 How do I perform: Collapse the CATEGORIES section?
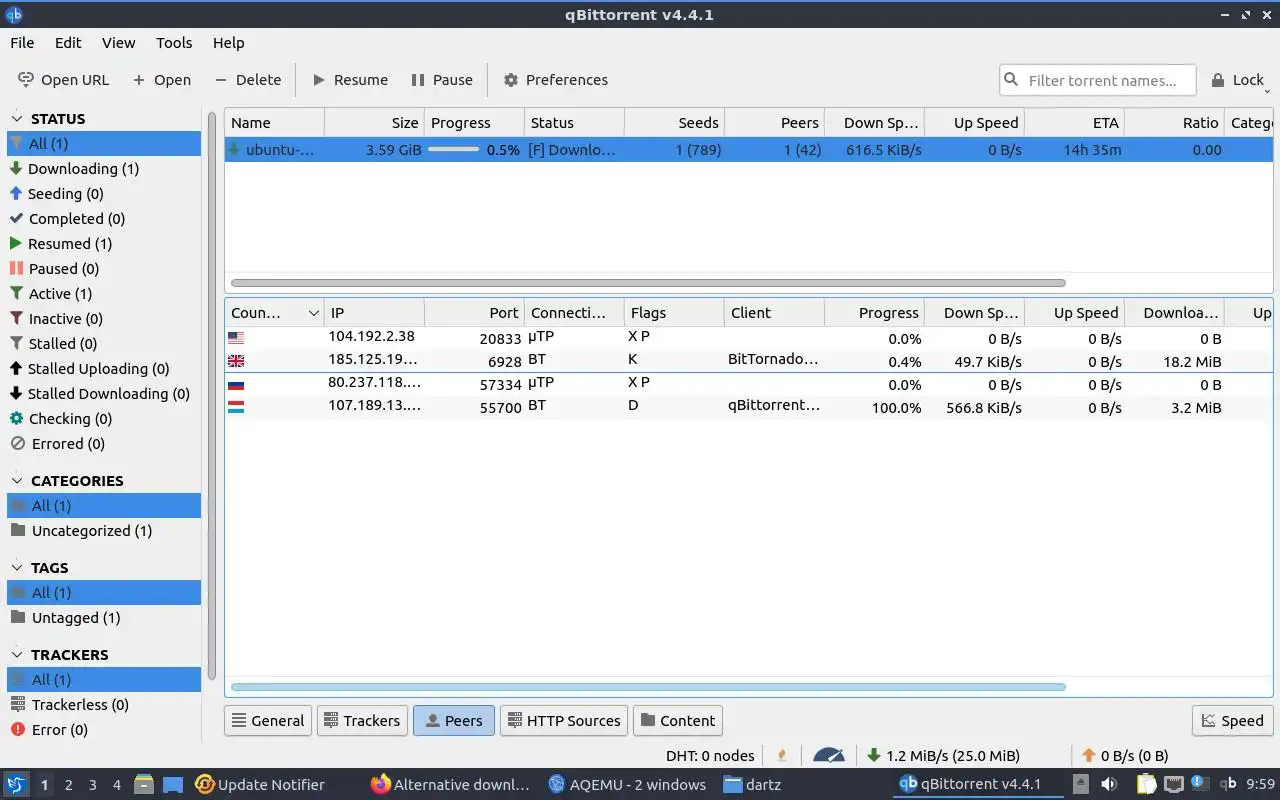point(17,480)
